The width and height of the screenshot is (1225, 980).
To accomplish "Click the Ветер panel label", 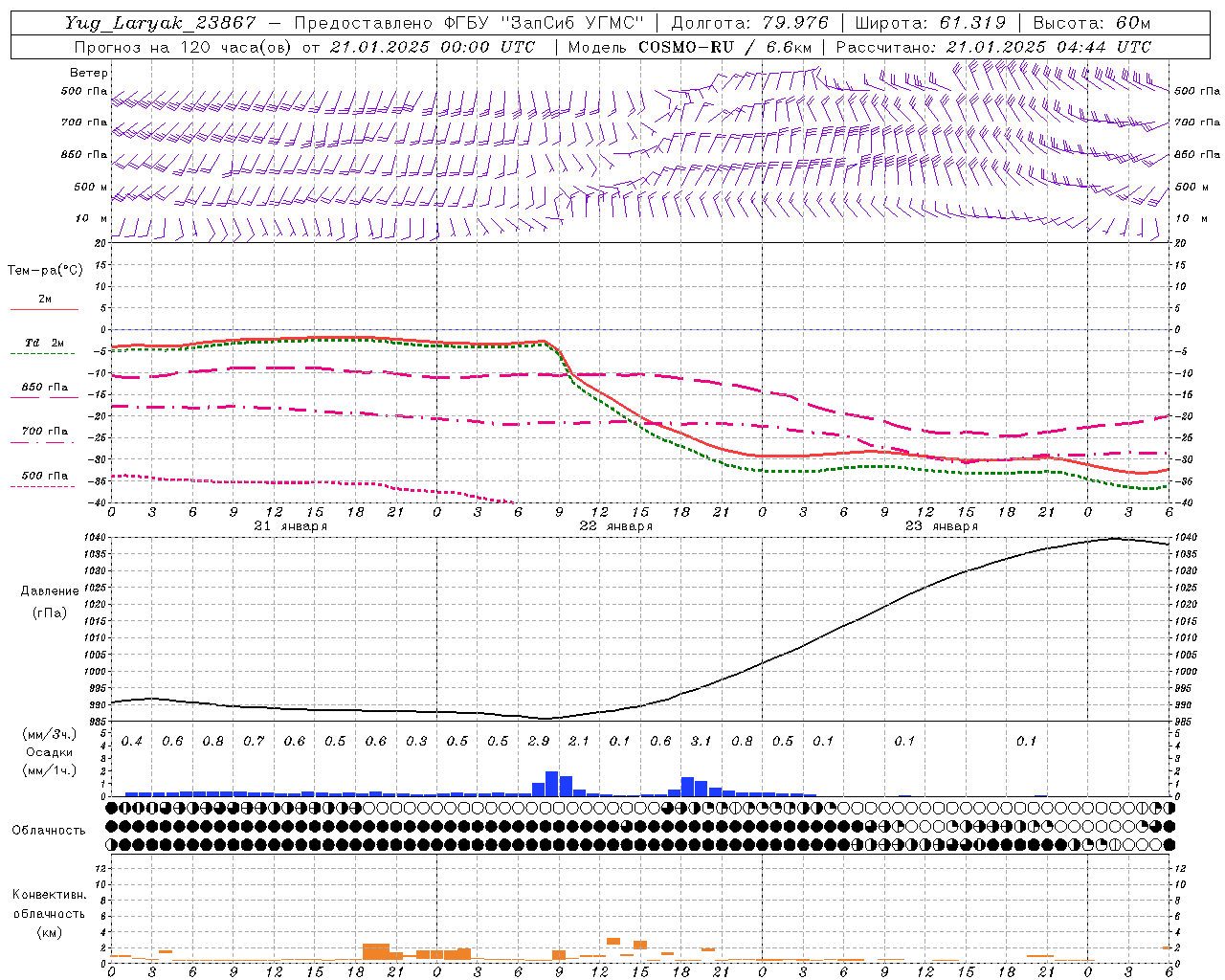I will point(88,73).
